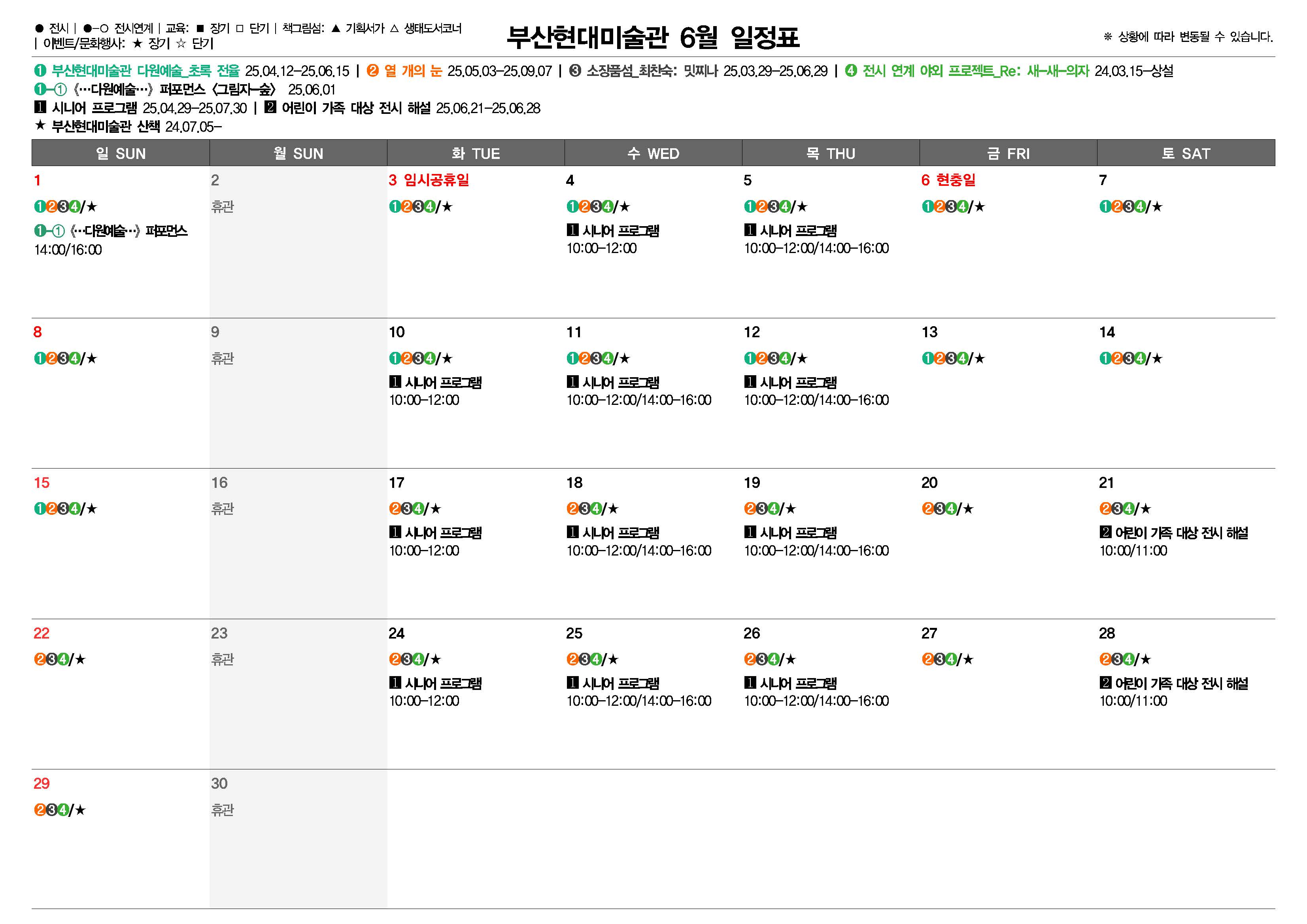Screen dimensions: 1307x924
Task: Select the 토 SAT column header
Action: tap(1186, 153)
